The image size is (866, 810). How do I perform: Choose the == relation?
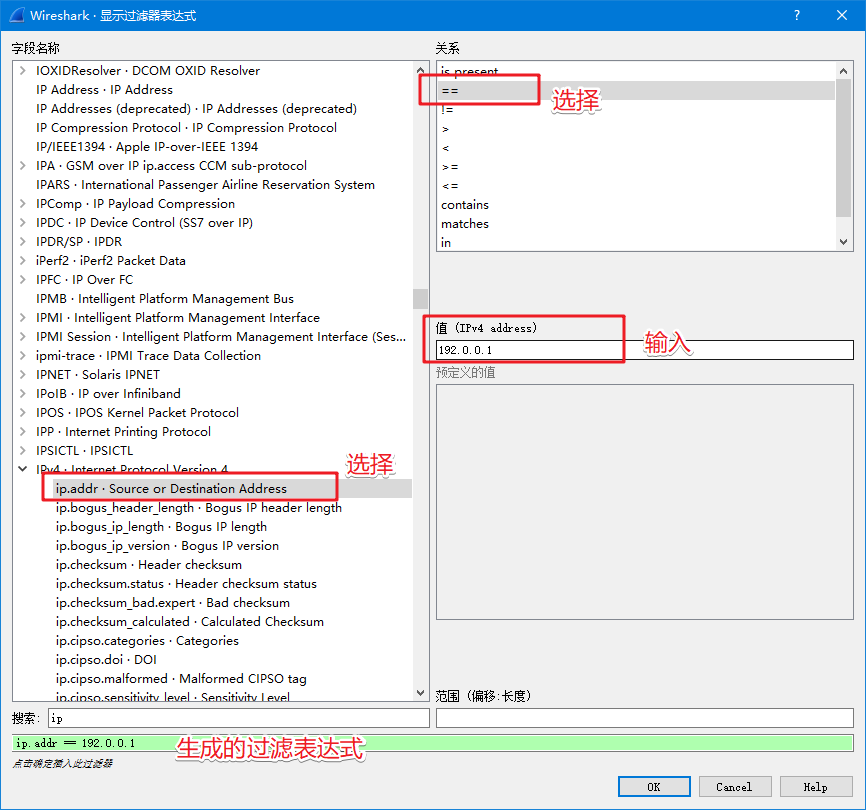tap(636, 91)
